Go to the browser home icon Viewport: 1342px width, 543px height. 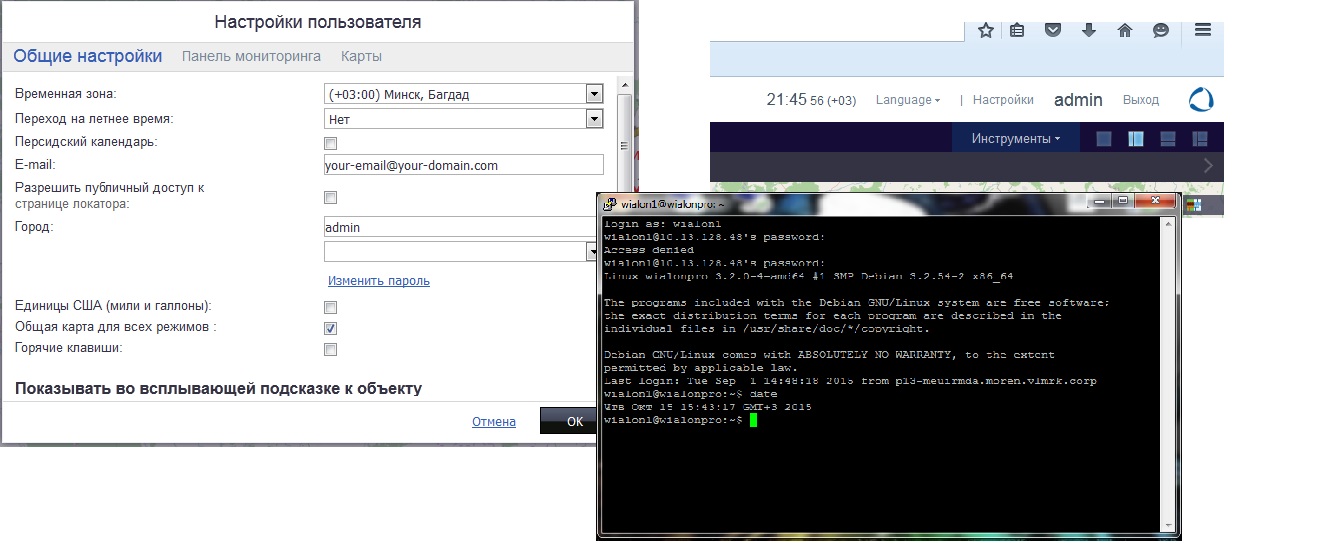1125,30
